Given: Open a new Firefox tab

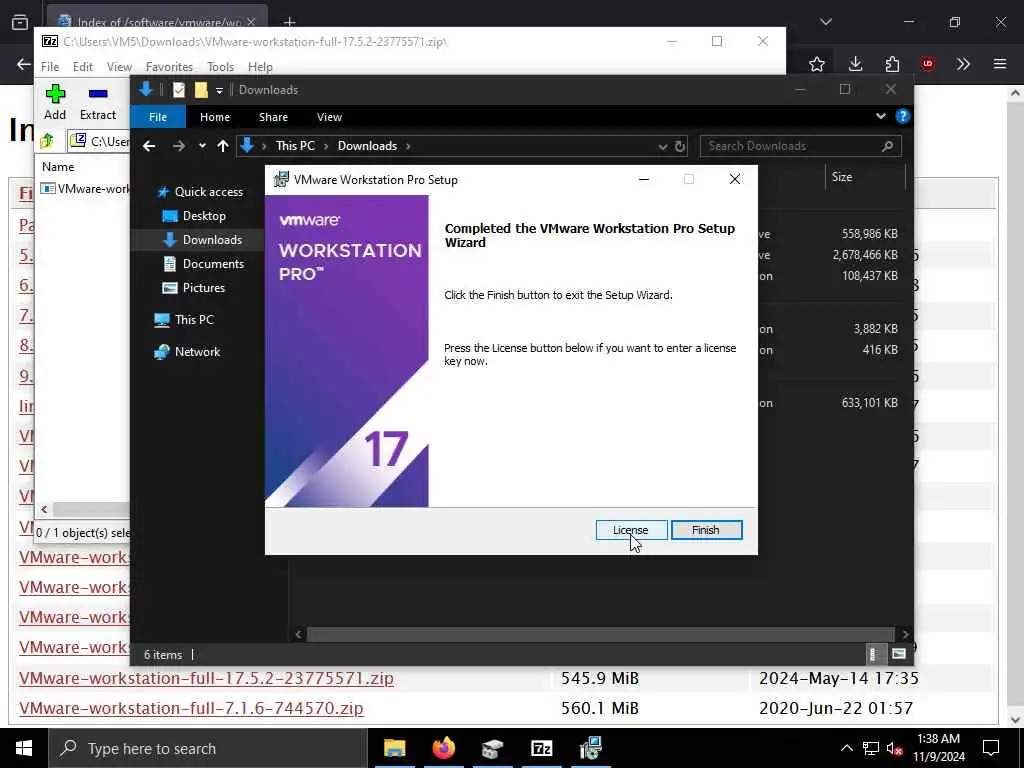Looking at the screenshot, I should click(289, 22).
